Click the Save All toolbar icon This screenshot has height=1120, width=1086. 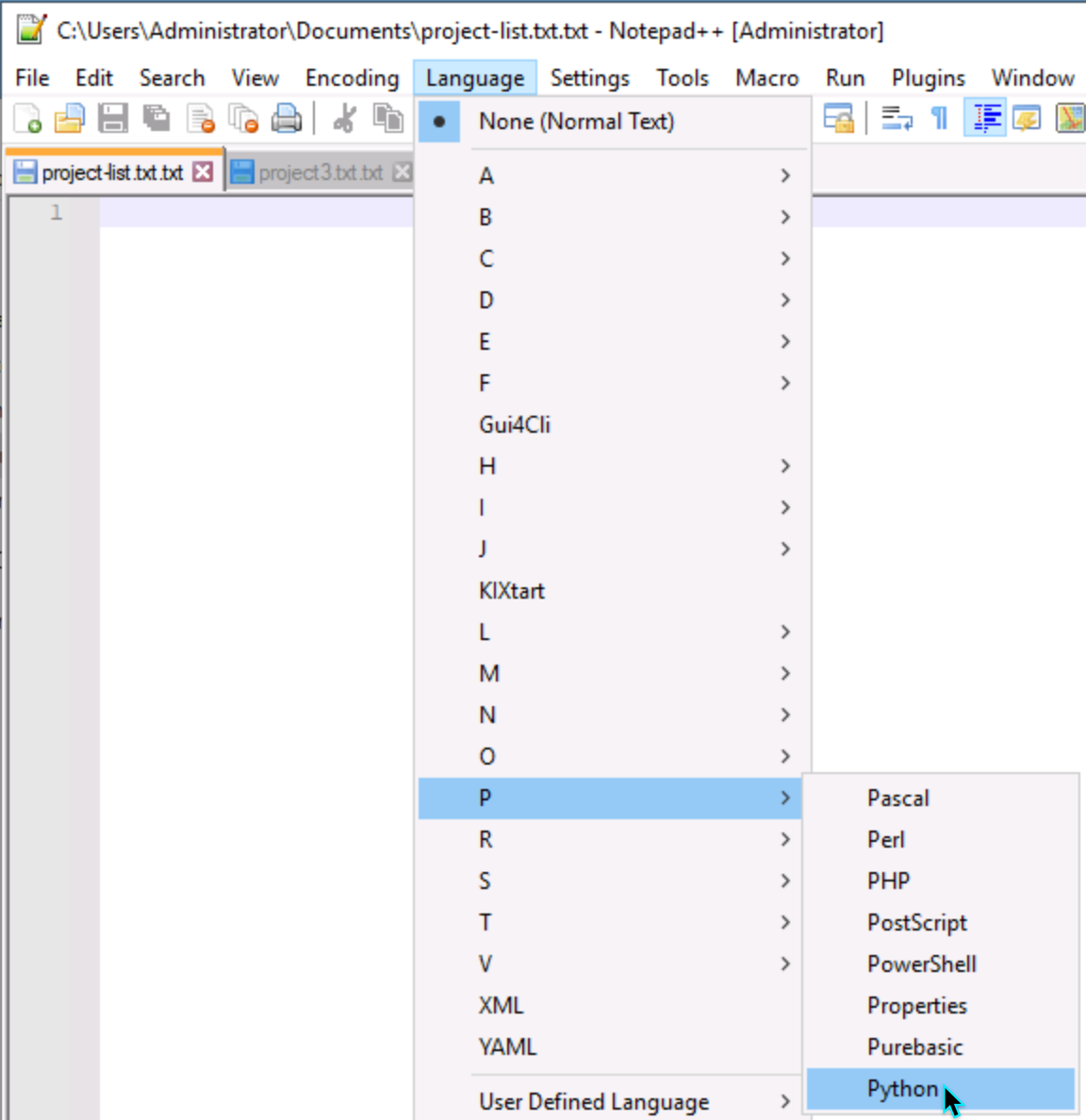(156, 118)
